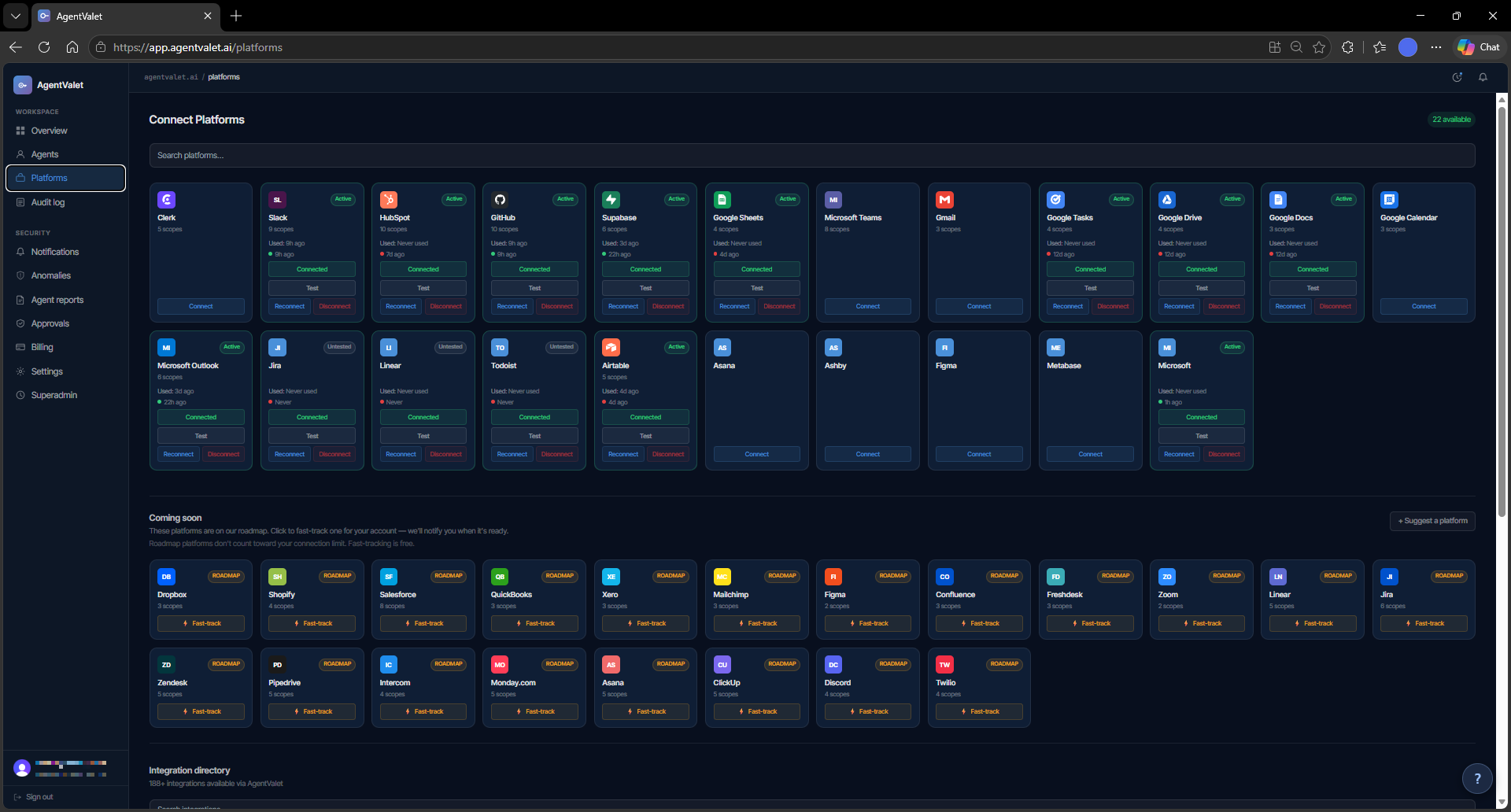1511x812 pixels.
Task: Click the Clerk platform icon
Action: pyautogui.click(x=166, y=200)
